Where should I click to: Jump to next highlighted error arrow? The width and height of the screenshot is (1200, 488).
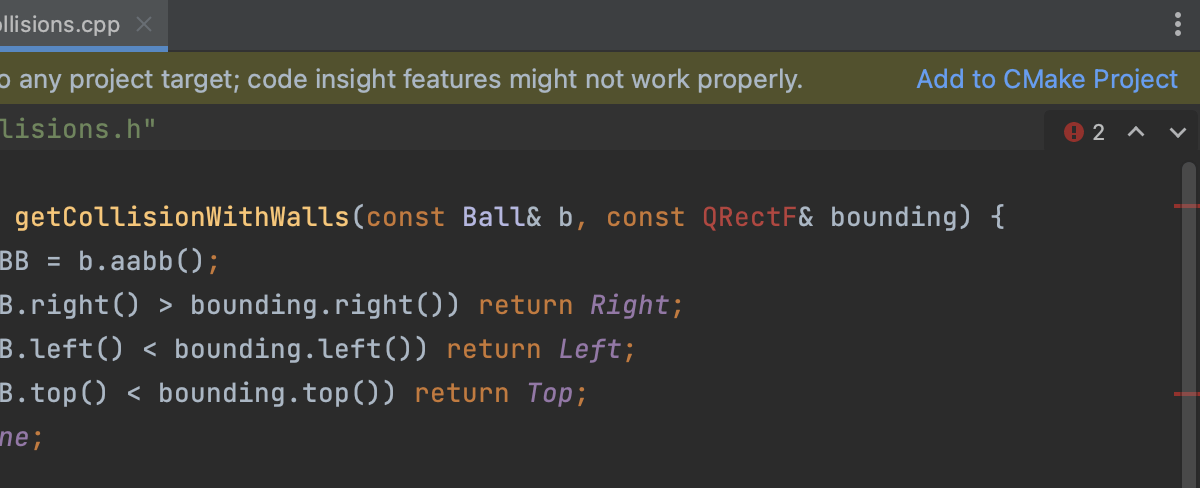1177,132
